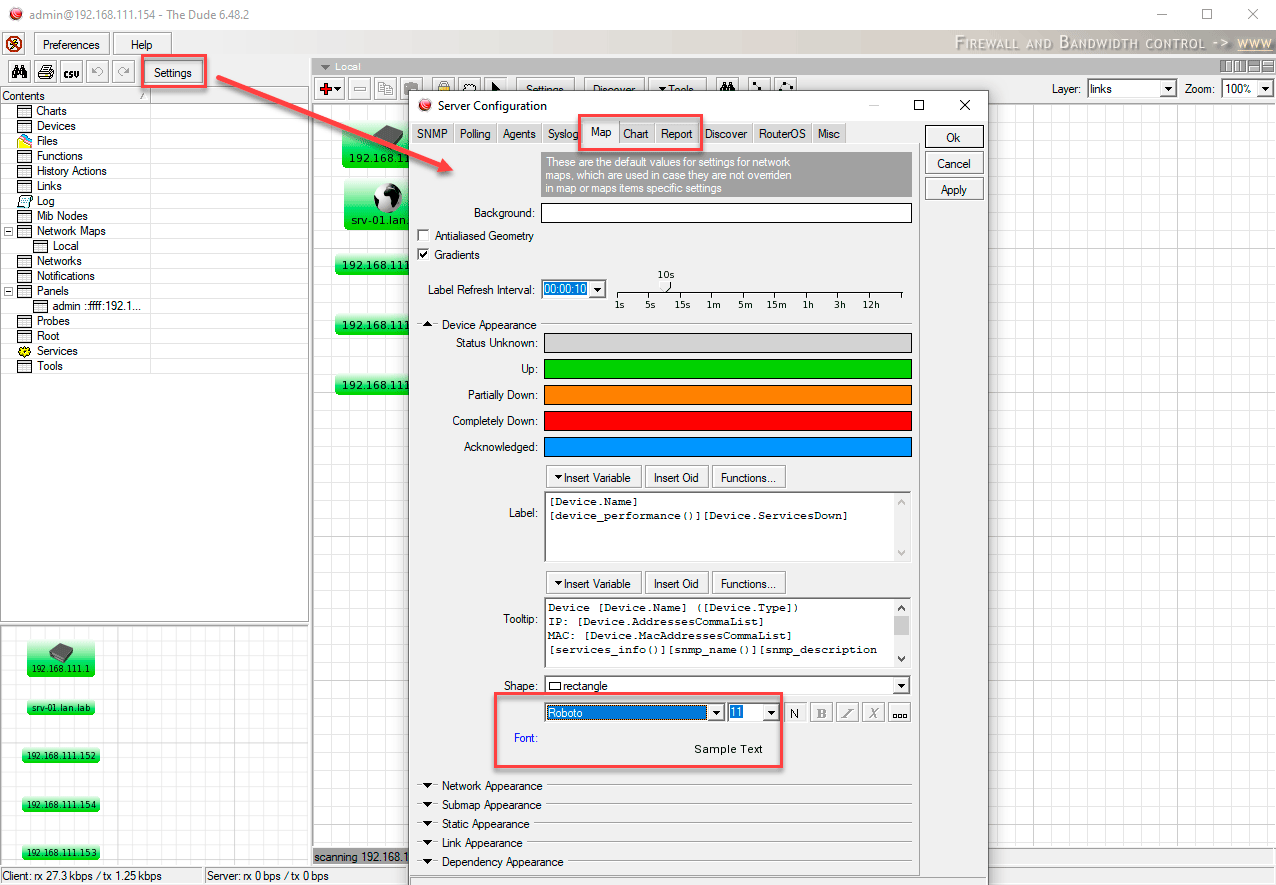
Task: Enable the Antialiased Geometry checkbox
Action: tap(423, 236)
